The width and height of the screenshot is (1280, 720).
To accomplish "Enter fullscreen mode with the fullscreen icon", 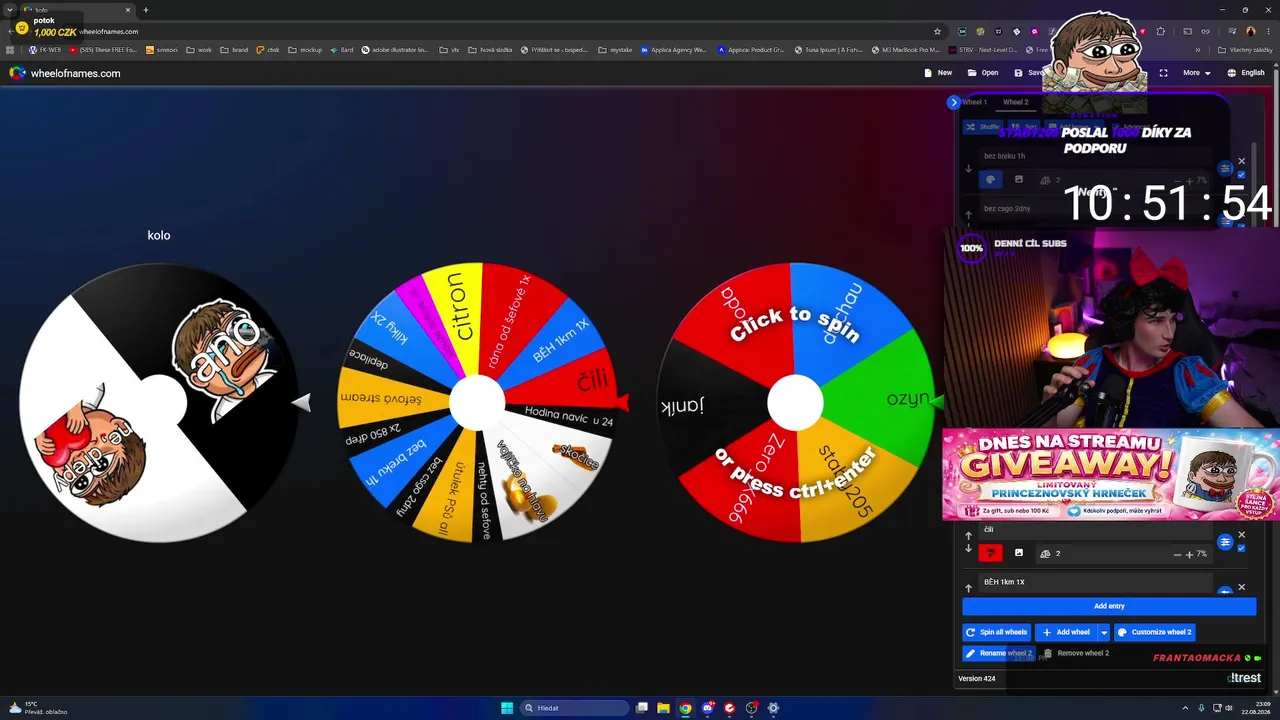I will click(1163, 73).
